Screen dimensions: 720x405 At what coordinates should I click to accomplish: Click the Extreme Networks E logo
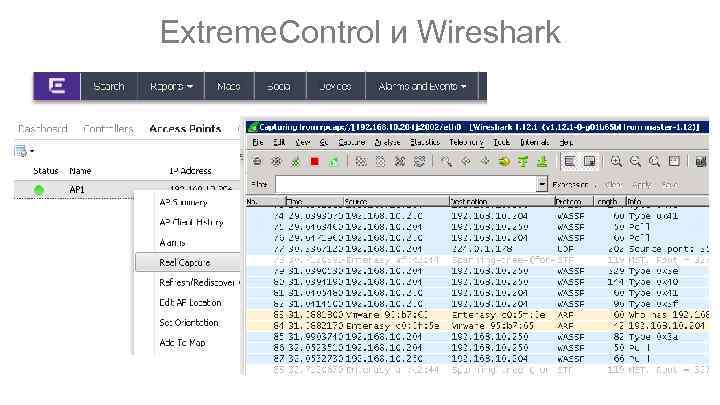pyautogui.click(x=57, y=86)
